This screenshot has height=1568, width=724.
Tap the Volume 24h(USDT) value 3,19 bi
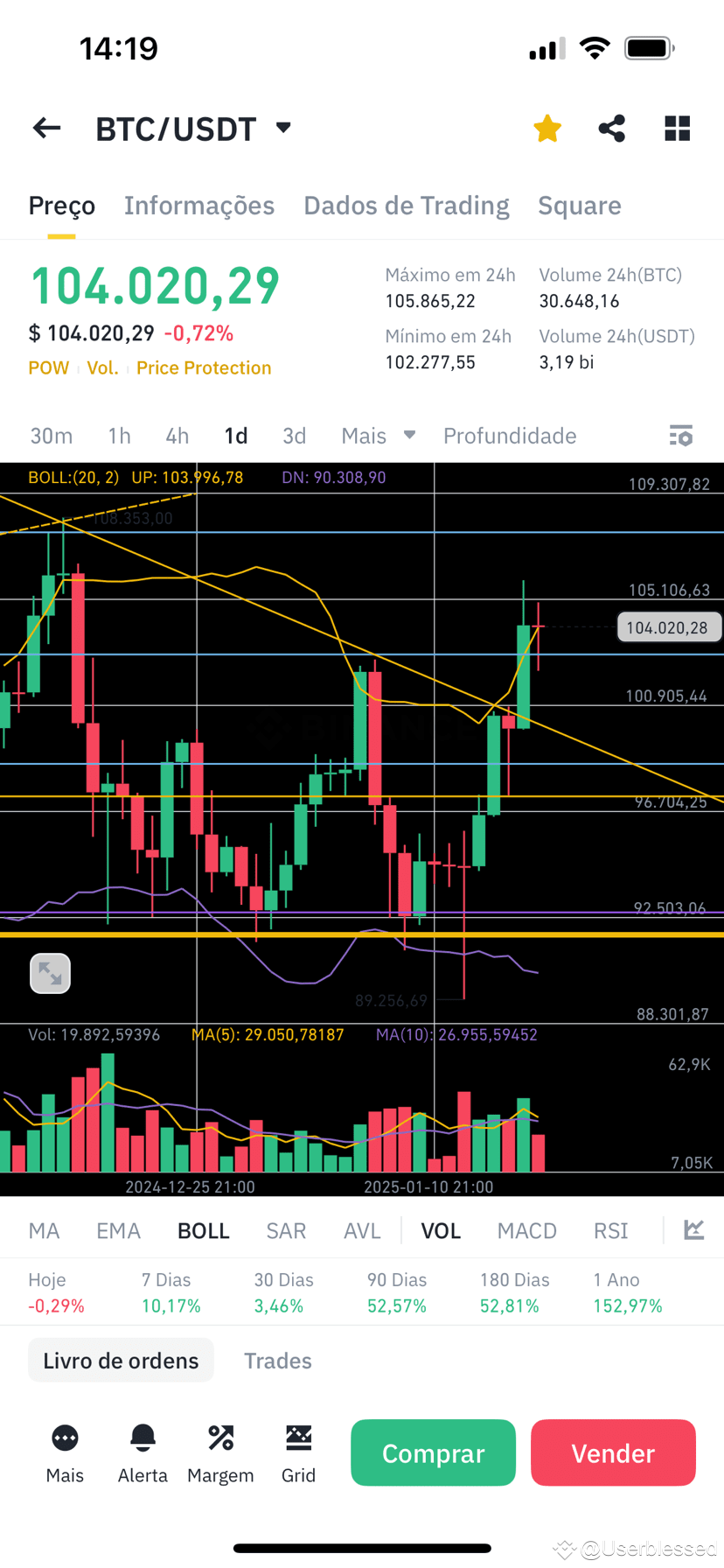pyautogui.click(x=566, y=362)
